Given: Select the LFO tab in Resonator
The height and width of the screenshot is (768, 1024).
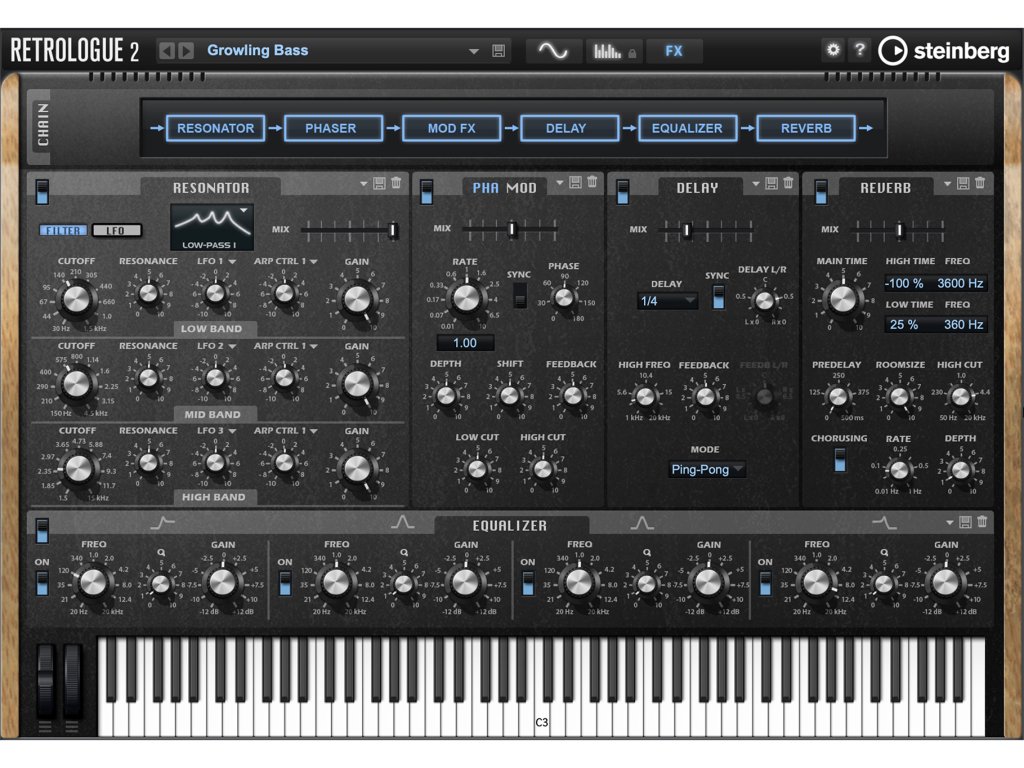Looking at the screenshot, I should click(x=116, y=231).
